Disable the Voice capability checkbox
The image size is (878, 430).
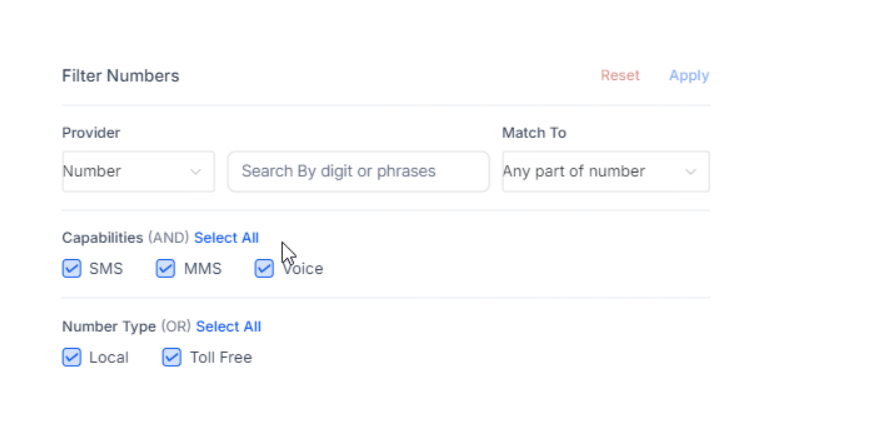click(264, 268)
